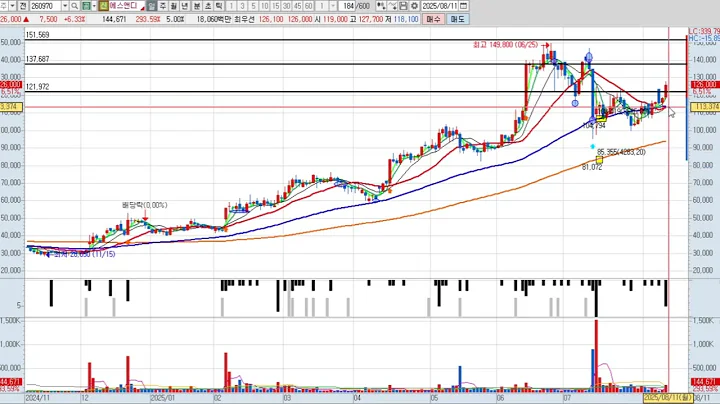The height and width of the screenshot is (404, 720).
Task: Click the 137,687 horizontal line label
Action: (x=38, y=59)
